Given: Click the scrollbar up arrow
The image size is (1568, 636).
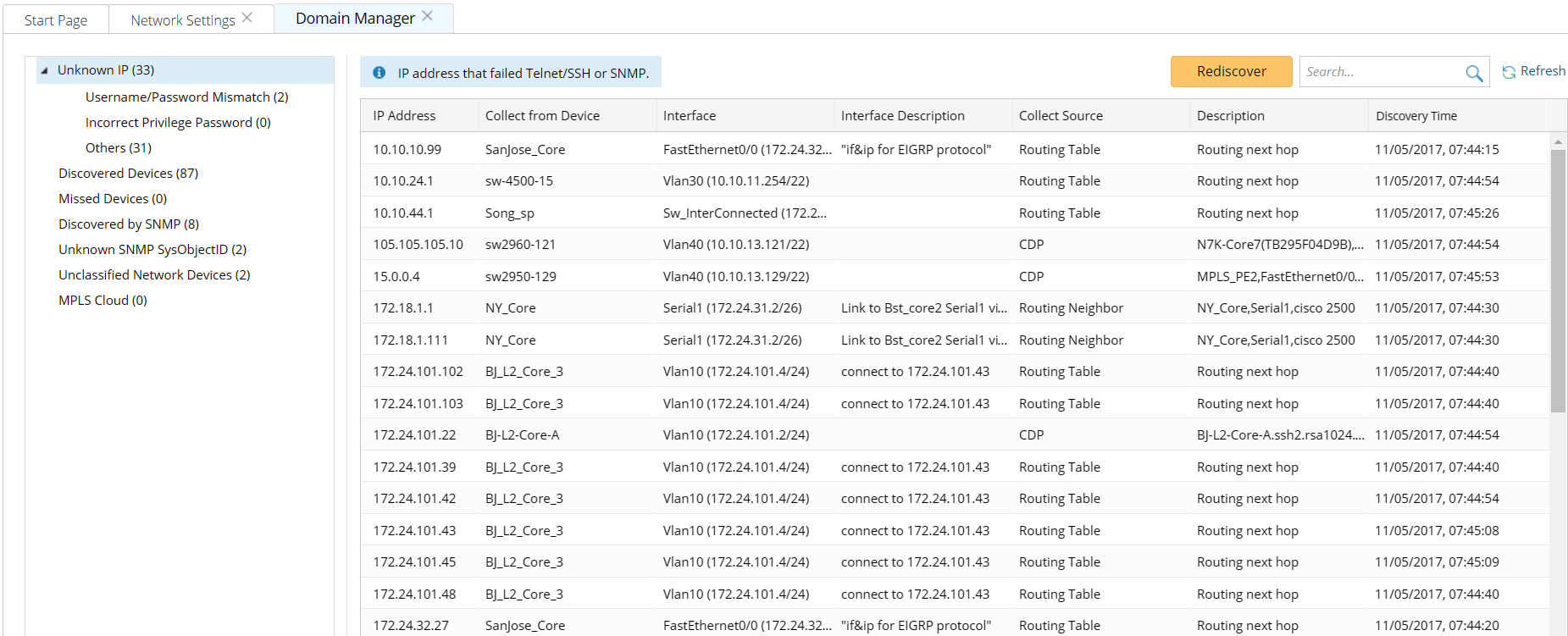Looking at the screenshot, I should (1558, 141).
